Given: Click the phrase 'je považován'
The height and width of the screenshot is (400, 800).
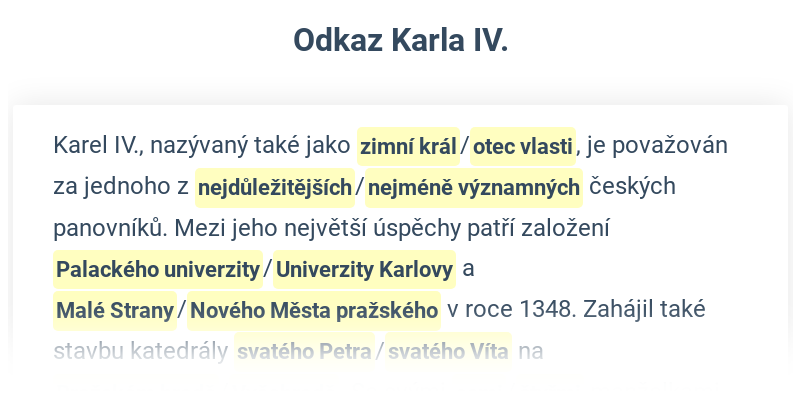Looking at the screenshot, I should (657, 146).
